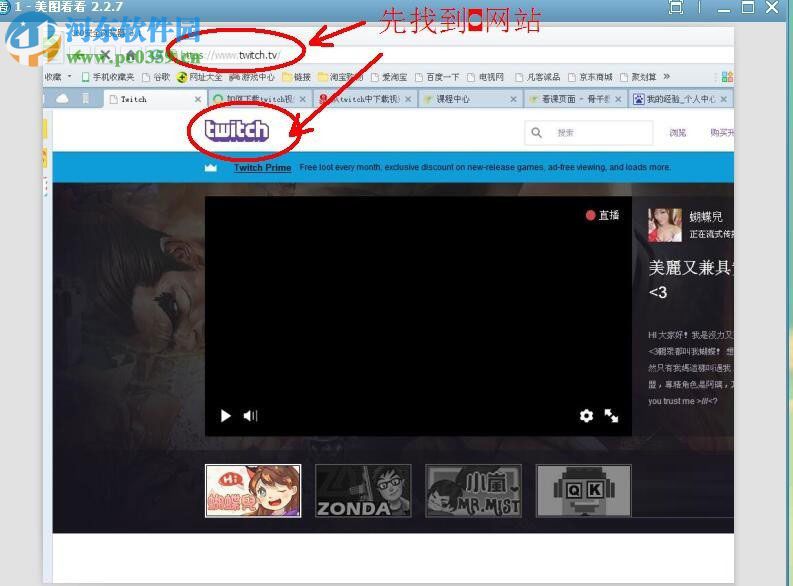Open the 手机收藏夹 bookmark
793x586 pixels.
pos(108,77)
